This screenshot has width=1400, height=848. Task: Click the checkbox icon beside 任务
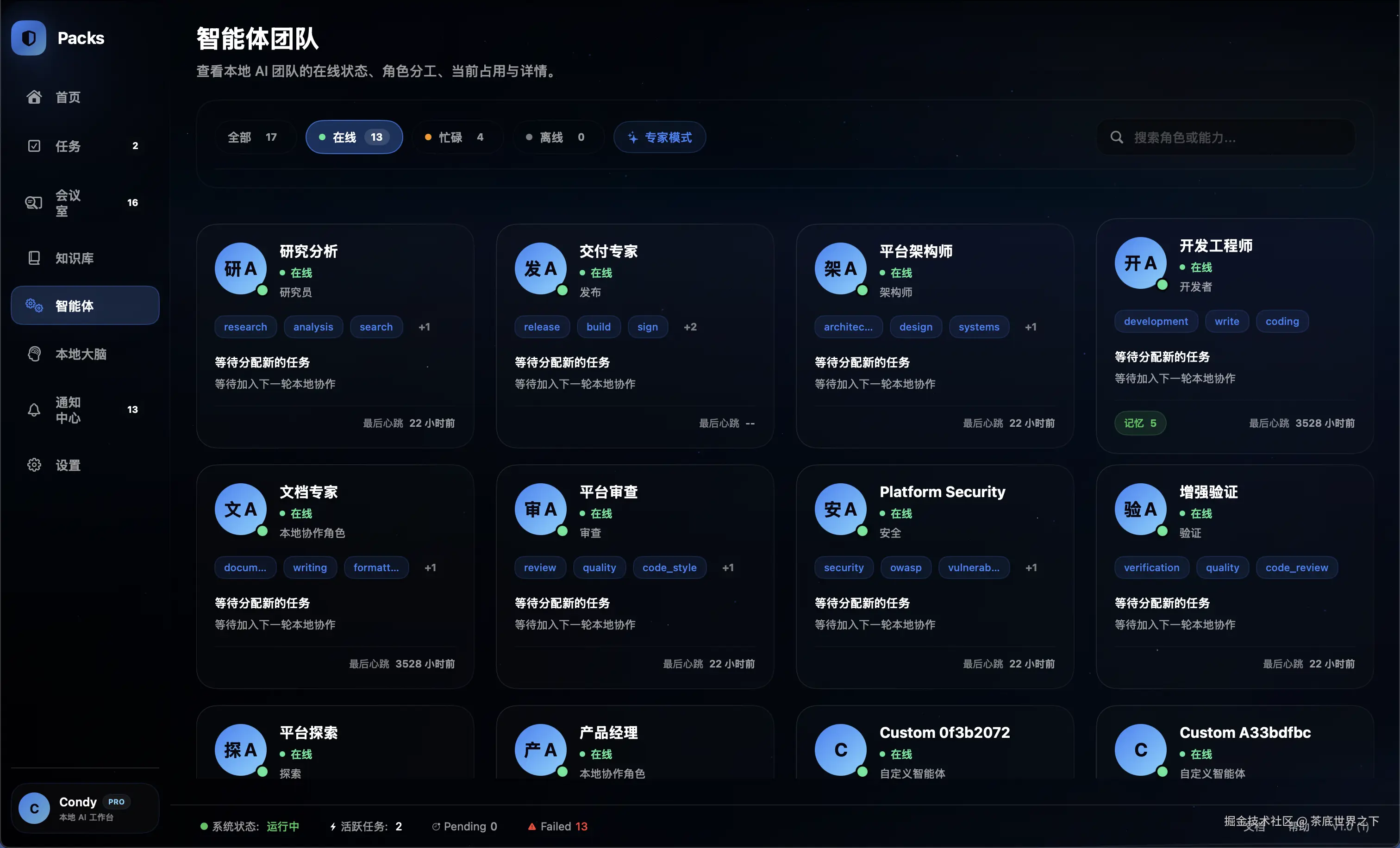tap(34, 146)
